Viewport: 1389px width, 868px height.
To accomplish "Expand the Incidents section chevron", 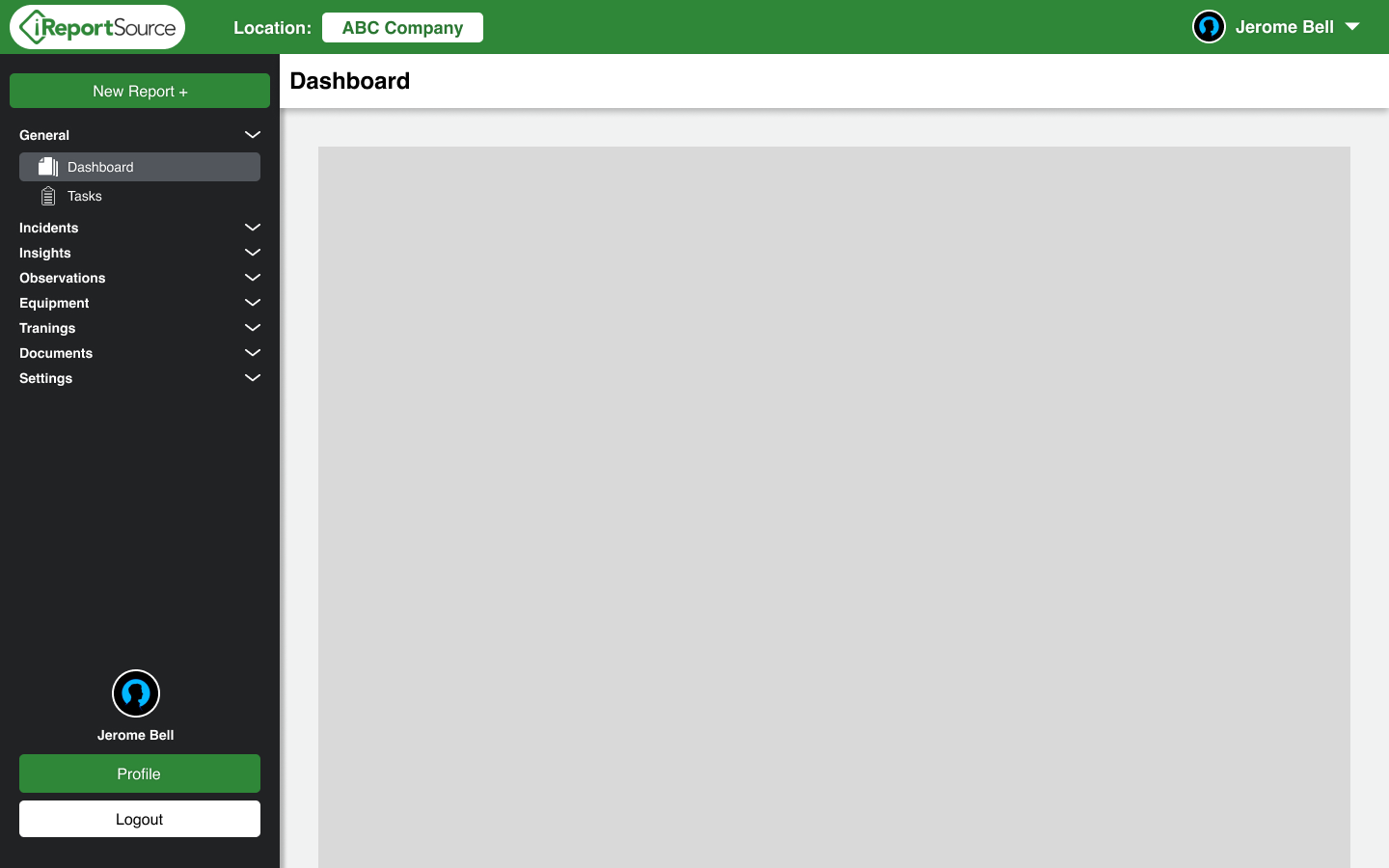I will pos(253,228).
